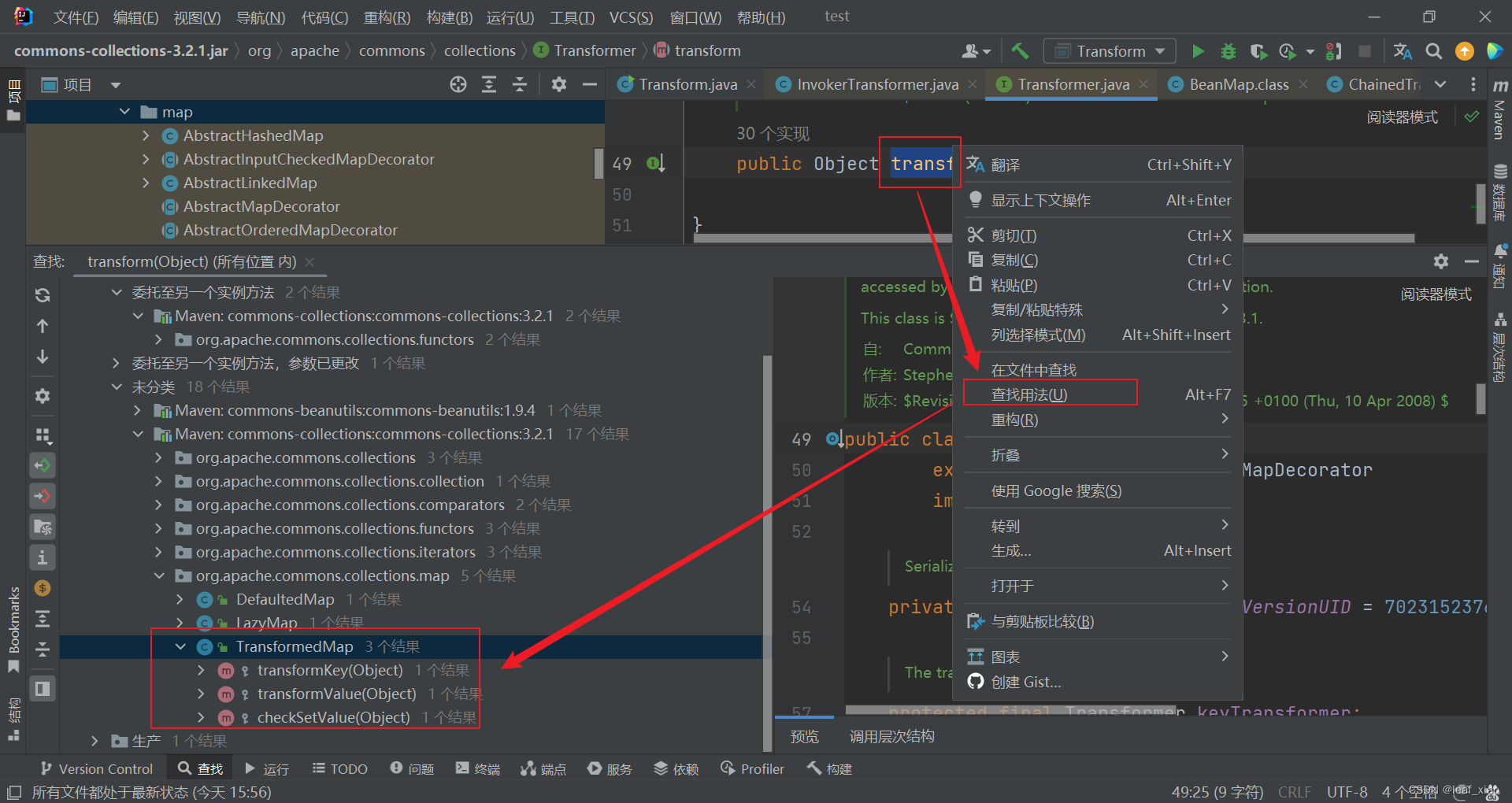The height and width of the screenshot is (803, 1512).
Task: Open Find panel settings gear on left
Action: (x=43, y=396)
